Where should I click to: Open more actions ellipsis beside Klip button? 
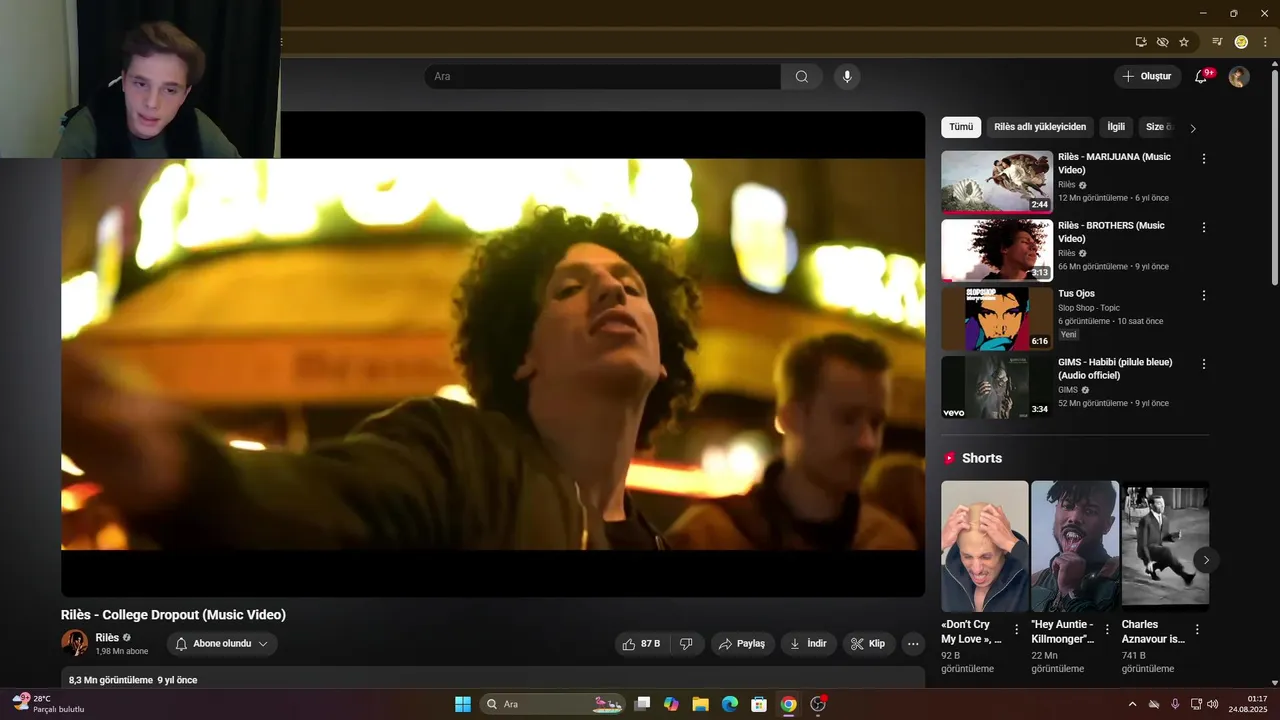(x=913, y=644)
